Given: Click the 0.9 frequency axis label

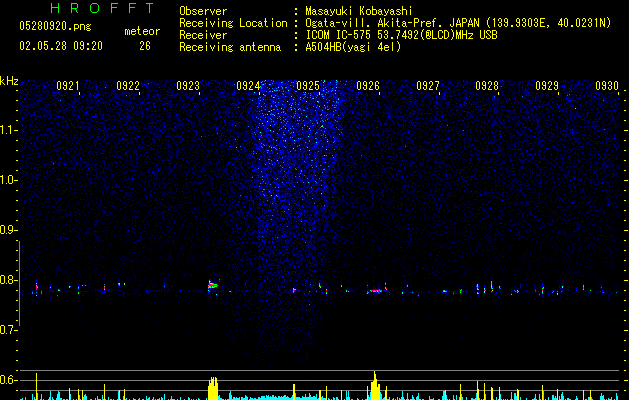Looking at the screenshot, I should (x=8, y=230).
